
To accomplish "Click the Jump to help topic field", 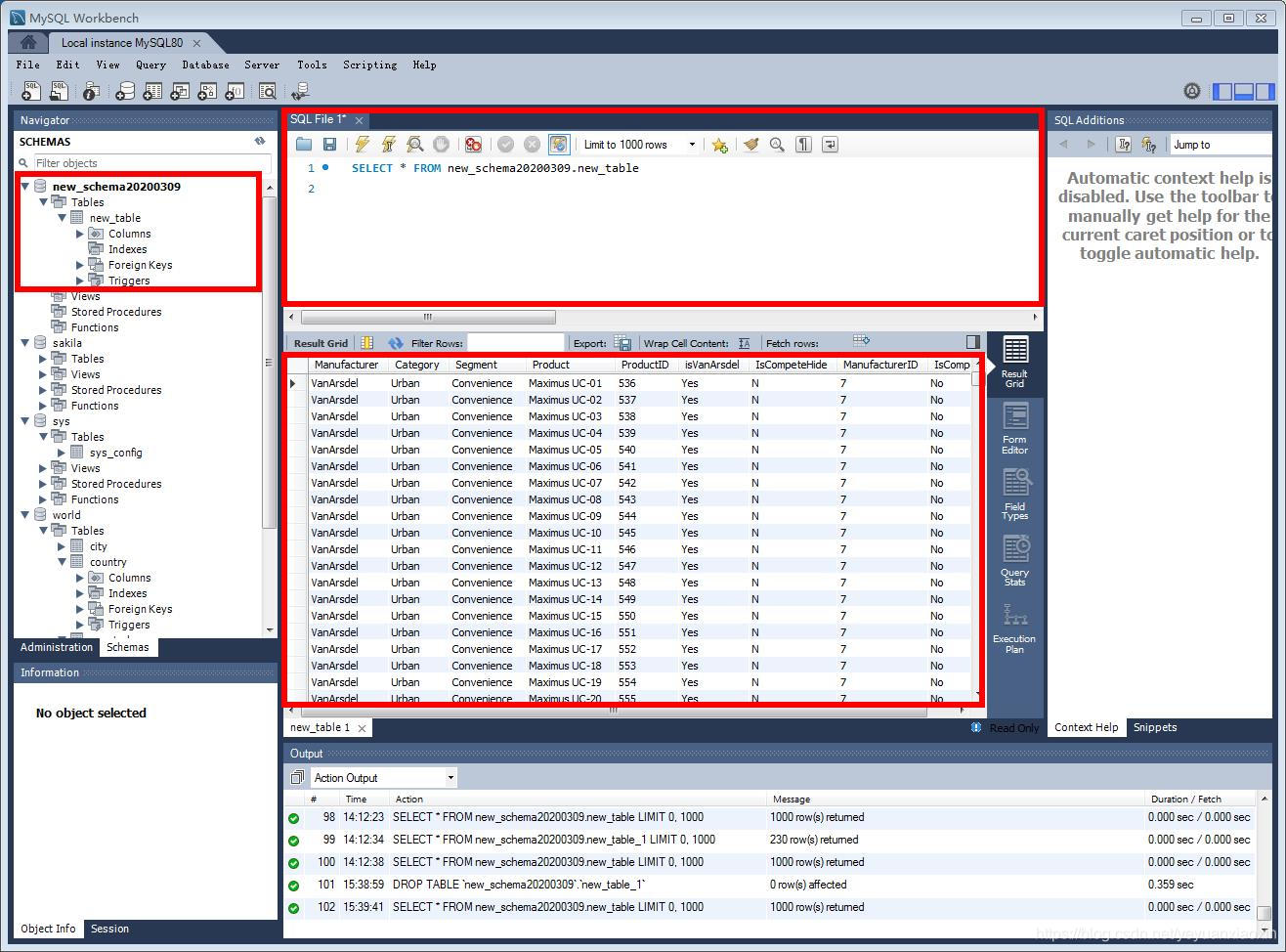I will (x=1222, y=145).
